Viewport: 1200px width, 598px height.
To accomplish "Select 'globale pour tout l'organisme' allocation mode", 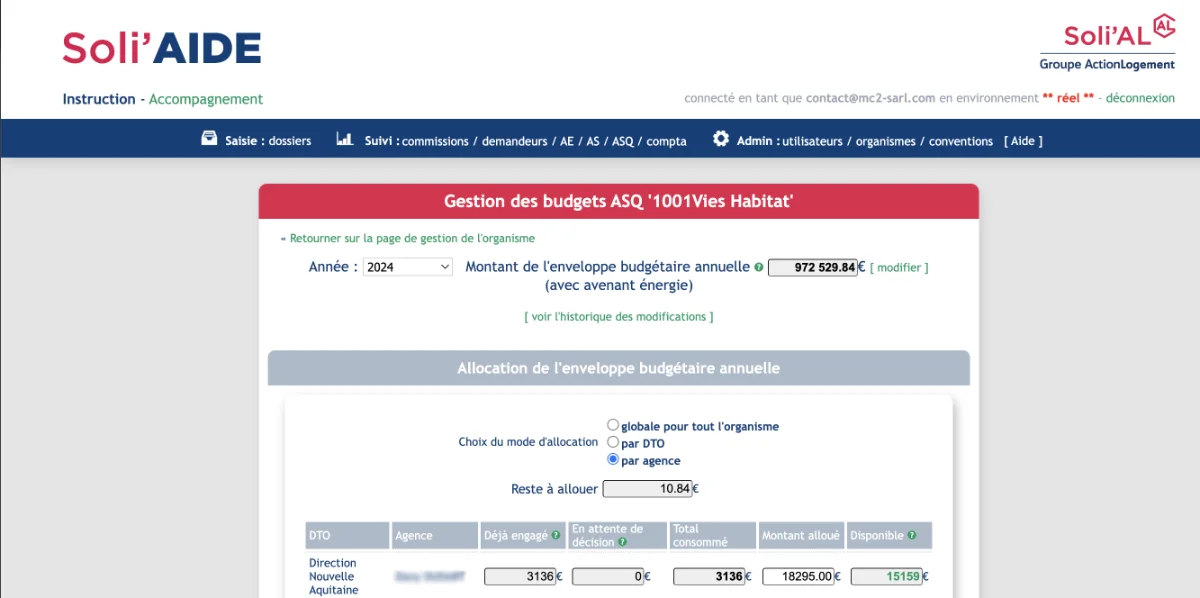I will (x=613, y=425).
